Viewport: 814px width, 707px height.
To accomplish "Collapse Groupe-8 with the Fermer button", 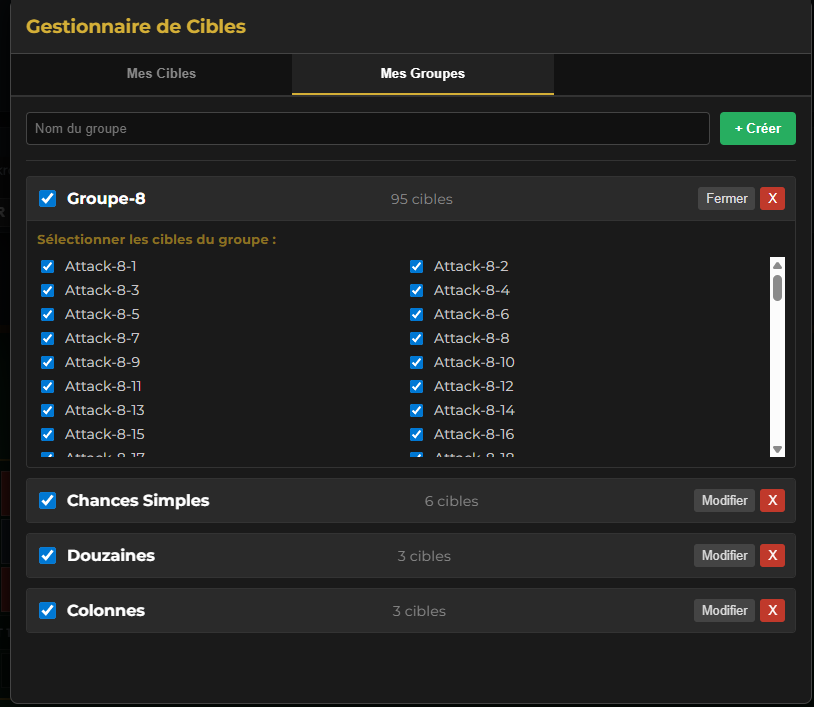I will (x=726, y=198).
